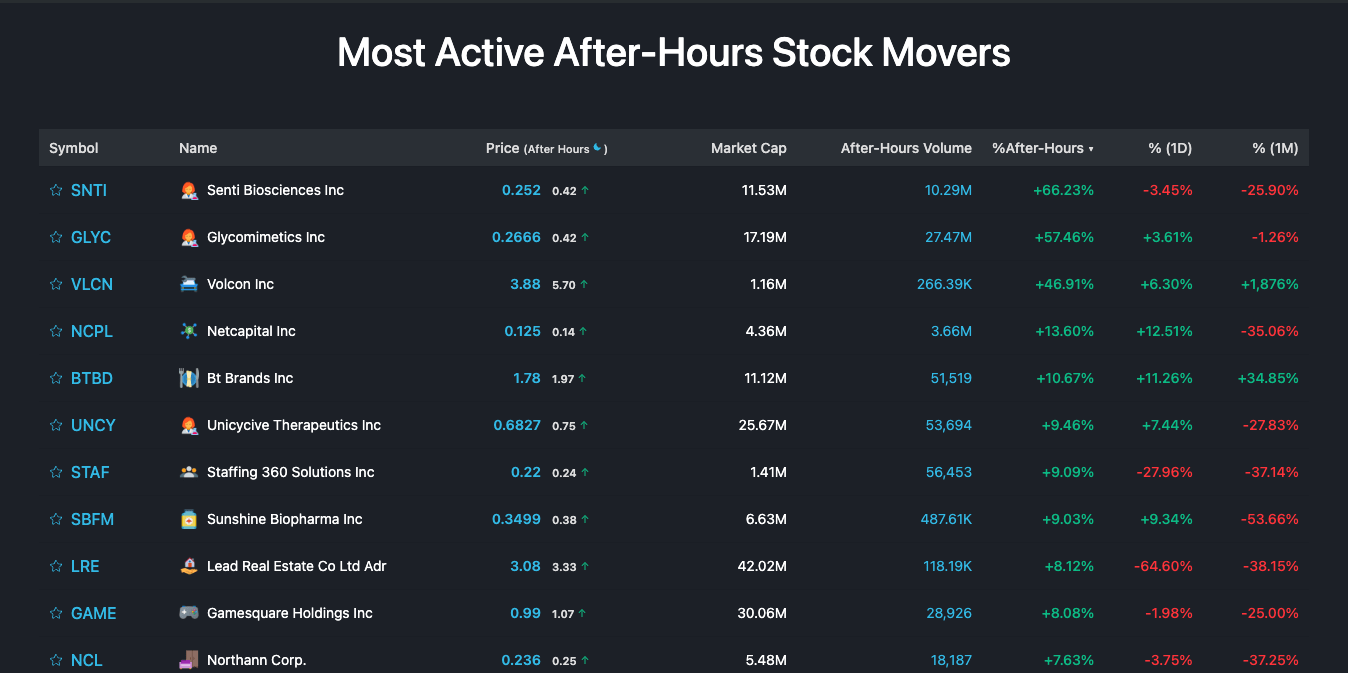Click the %After-Hours sort arrow
Screen dimensions: 1348x673
(1090, 147)
